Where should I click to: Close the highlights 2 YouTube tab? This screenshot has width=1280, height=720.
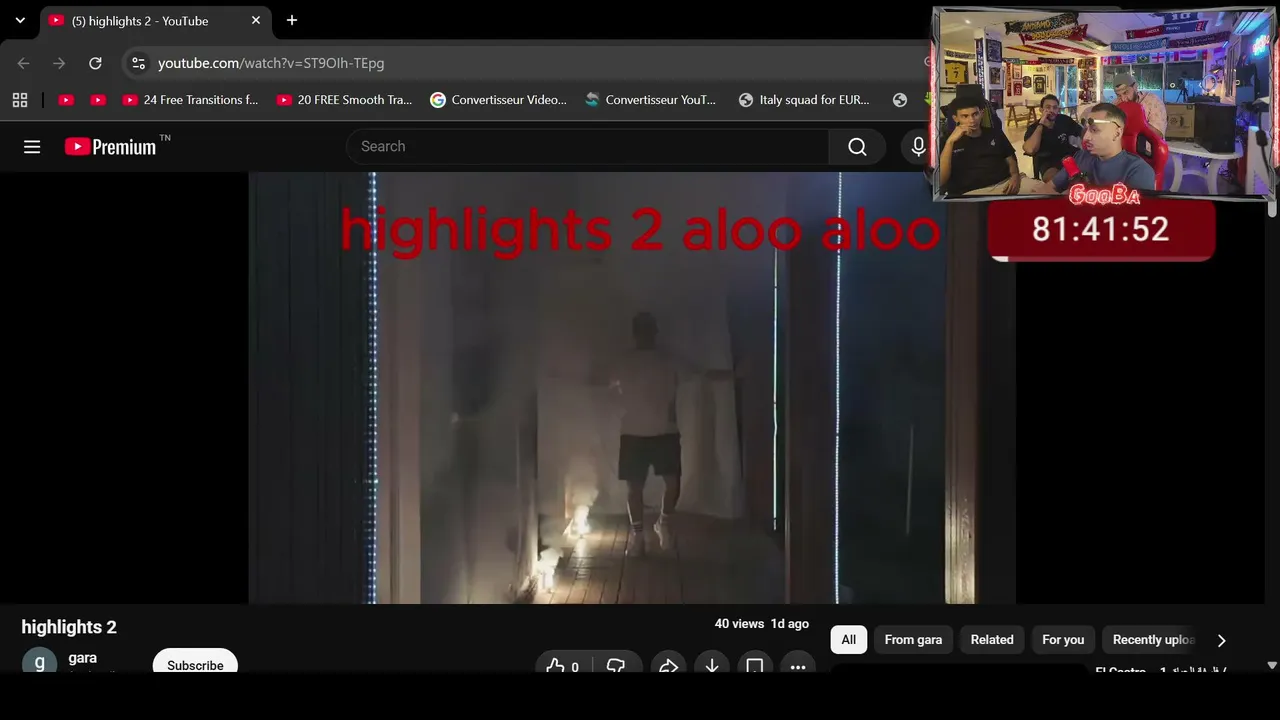coord(256,20)
